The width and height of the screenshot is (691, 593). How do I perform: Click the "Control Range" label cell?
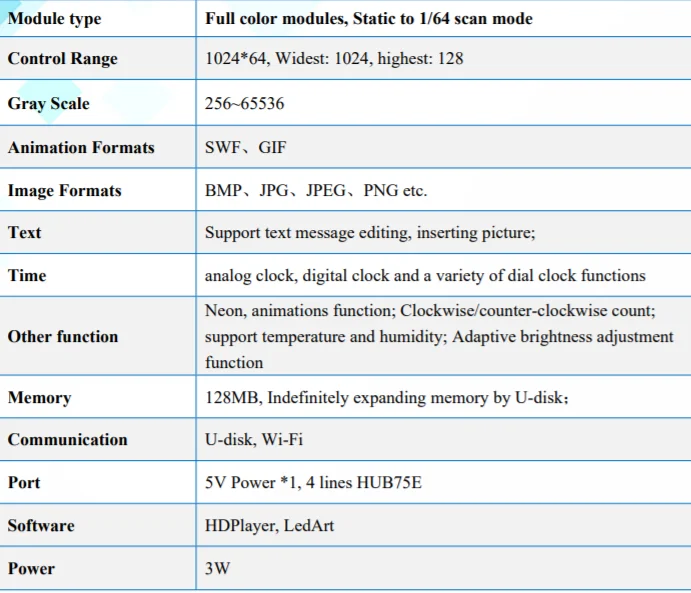point(62,59)
